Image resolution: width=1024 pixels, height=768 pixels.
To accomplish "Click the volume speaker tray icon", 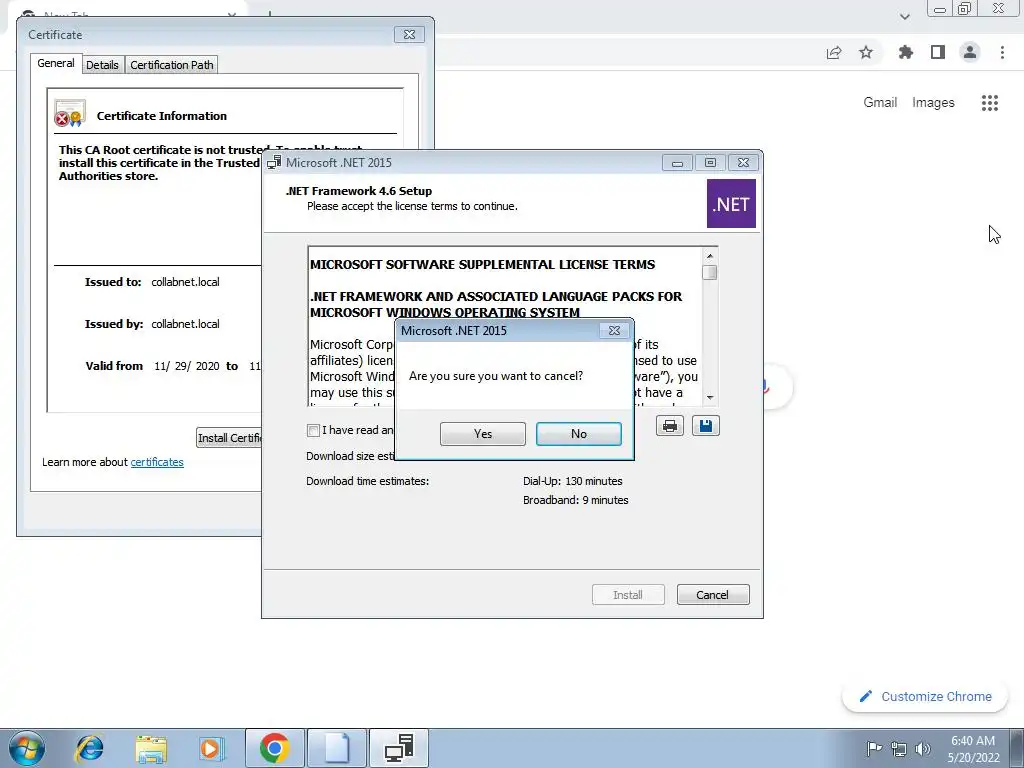I will pyautogui.click(x=923, y=749).
